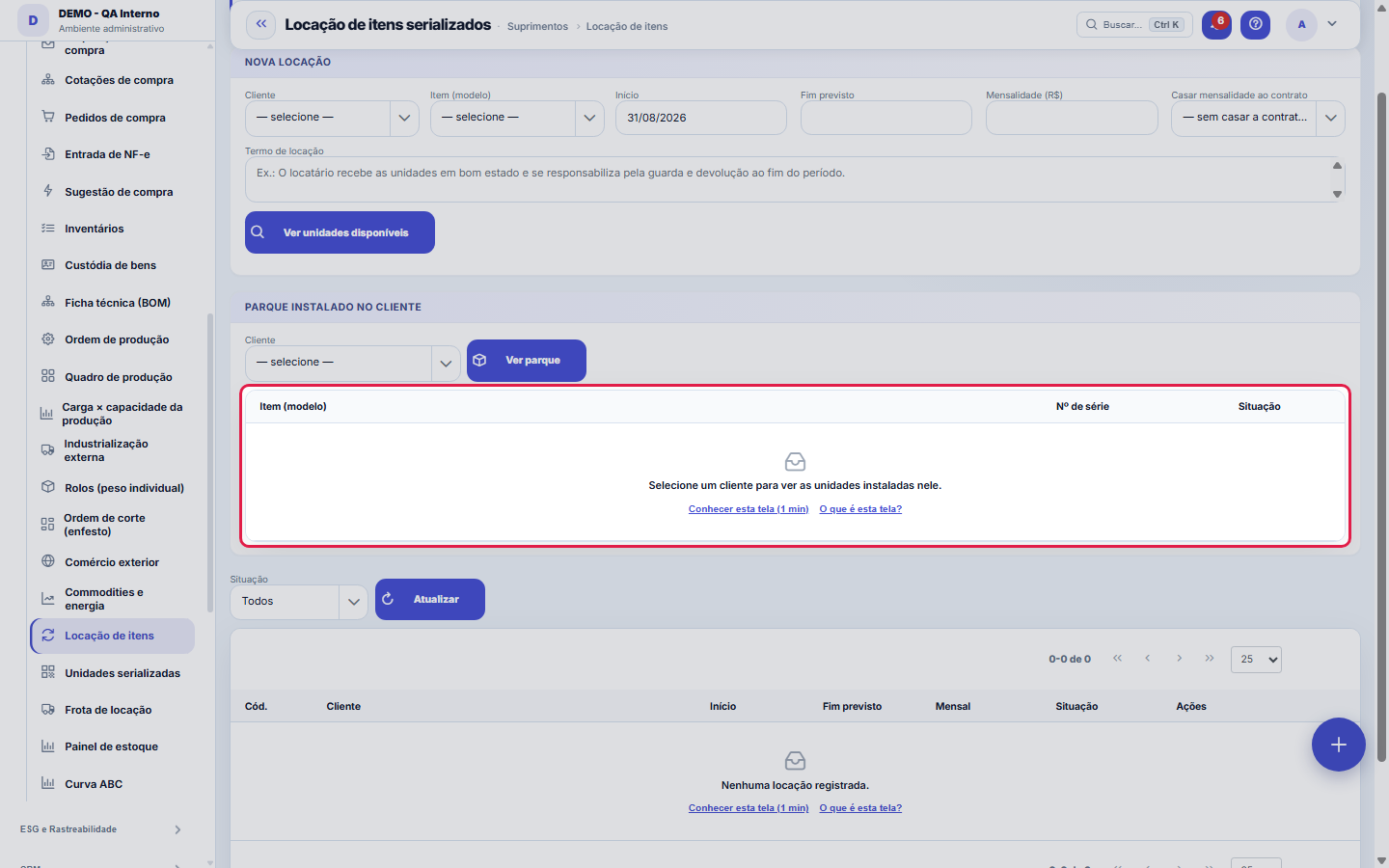Screen dimensions: 1389x868
Task: Click Entrada de NF-e icon
Action: (x=48, y=153)
